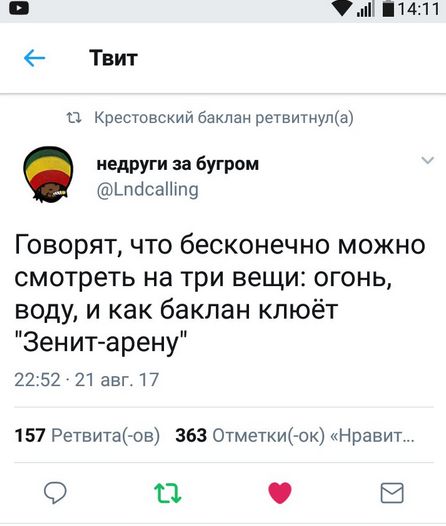Screen dimensions: 446x526
Task: Open profile name недруги за бугром
Action: pyautogui.click(x=177, y=164)
